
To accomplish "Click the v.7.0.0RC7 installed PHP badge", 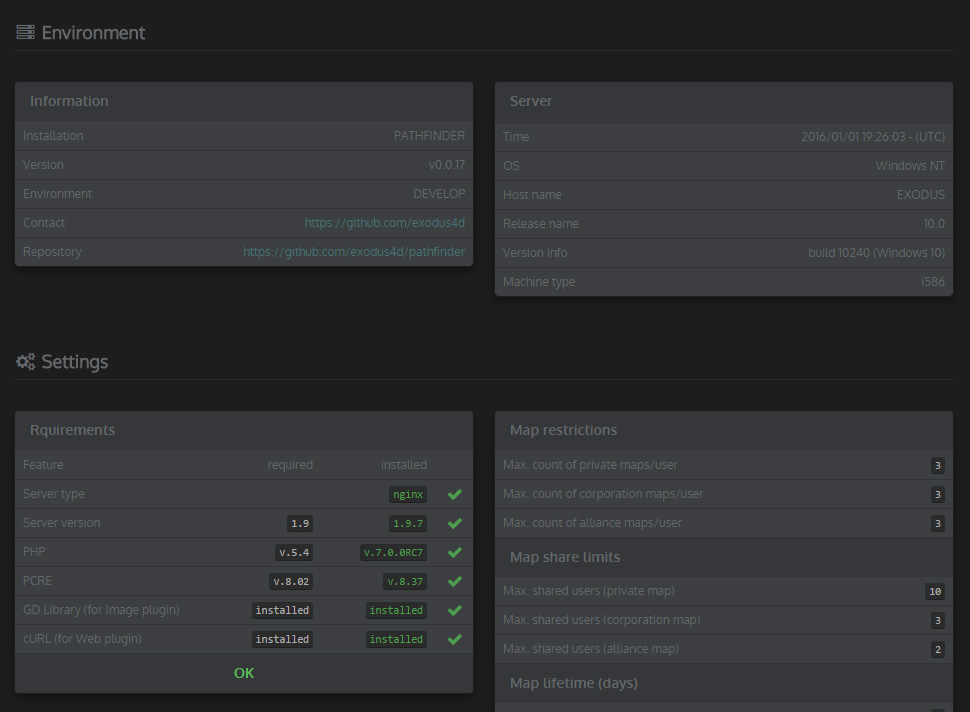I will [393, 552].
